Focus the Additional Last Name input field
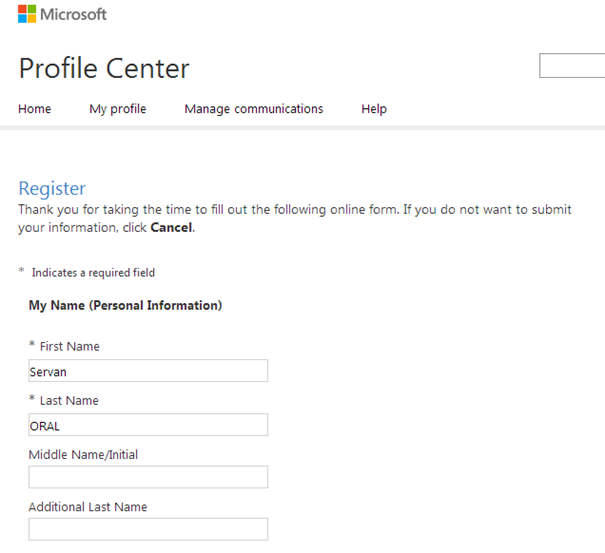605x553 pixels. click(148, 529)
